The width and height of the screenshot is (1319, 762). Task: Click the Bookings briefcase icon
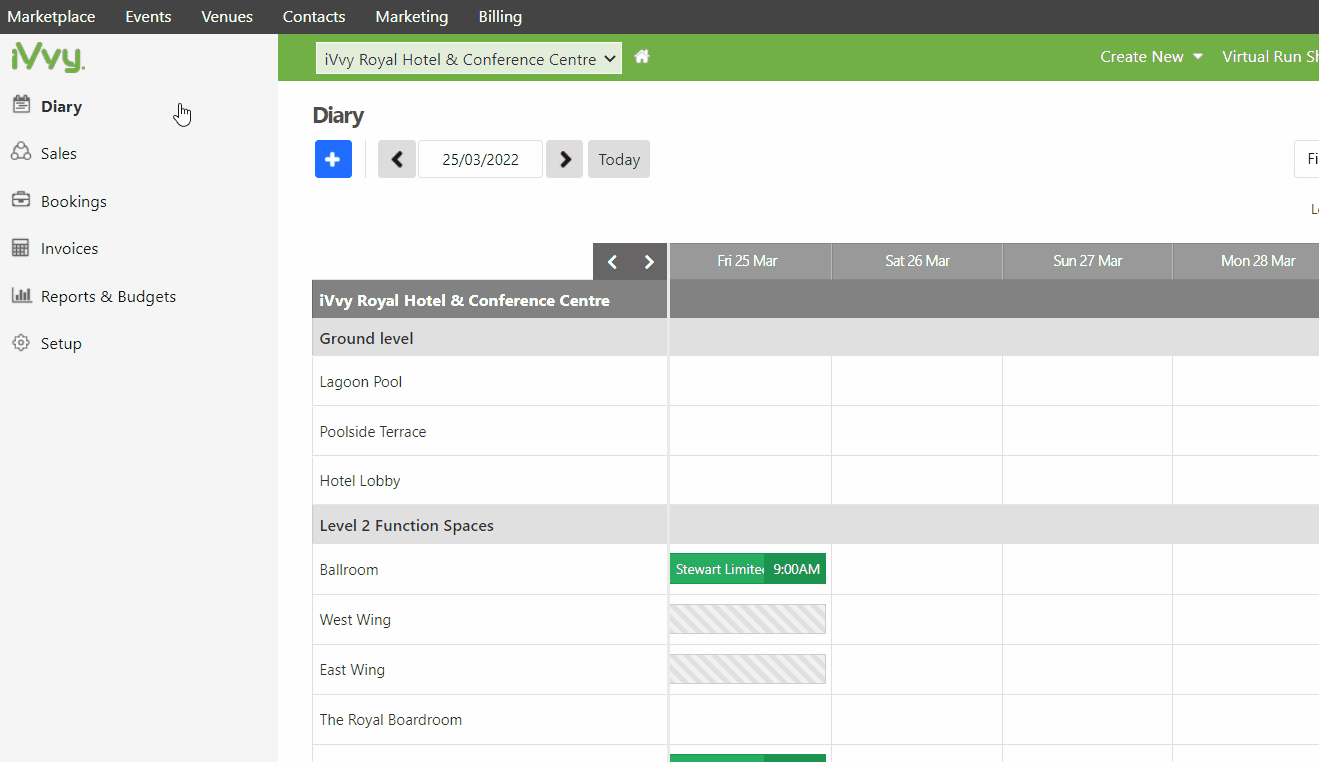(21, 200)
